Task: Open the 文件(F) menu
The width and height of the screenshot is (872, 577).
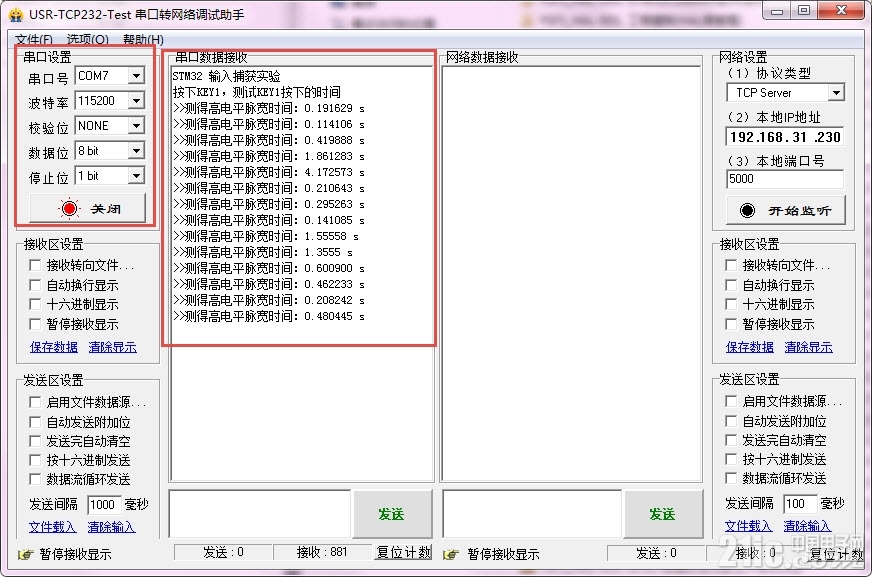Action: tap(34, 39)
